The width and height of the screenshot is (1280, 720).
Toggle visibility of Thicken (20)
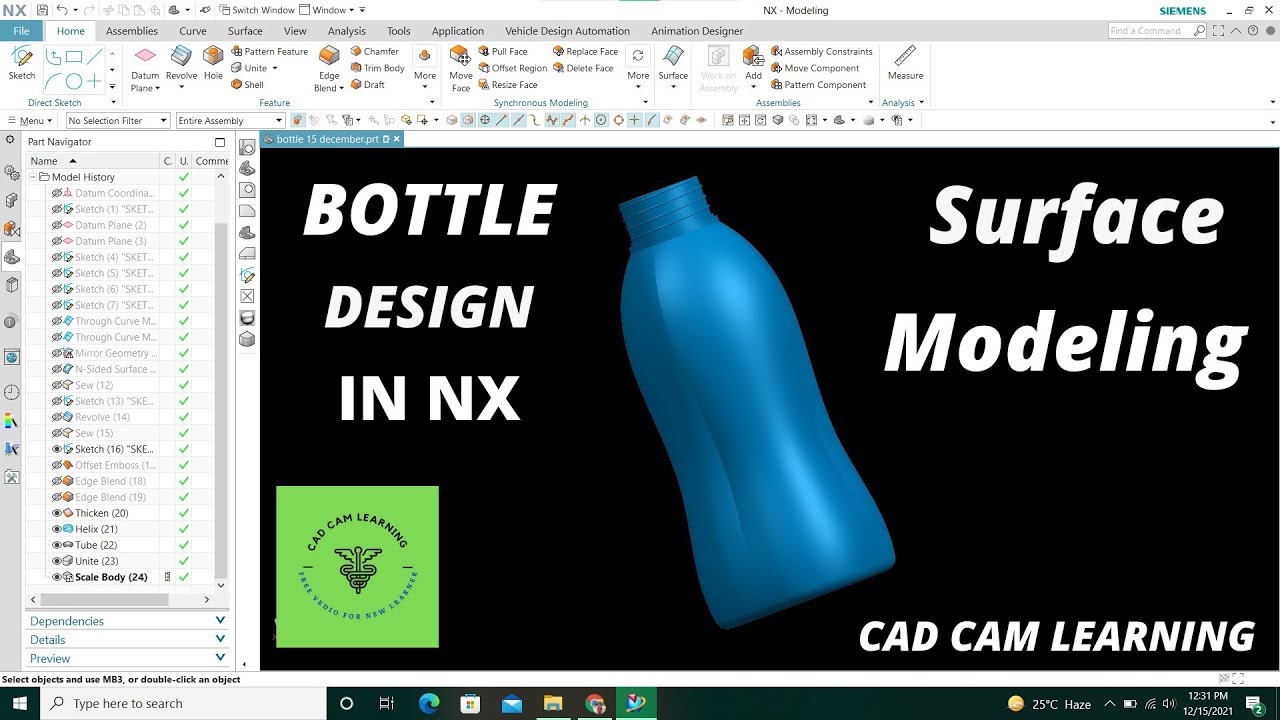pos(57,513)
